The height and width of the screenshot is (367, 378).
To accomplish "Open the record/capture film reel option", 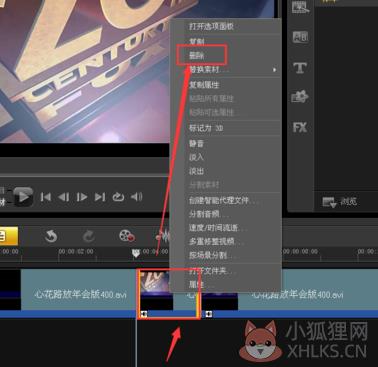I will (x=127, y=236).
